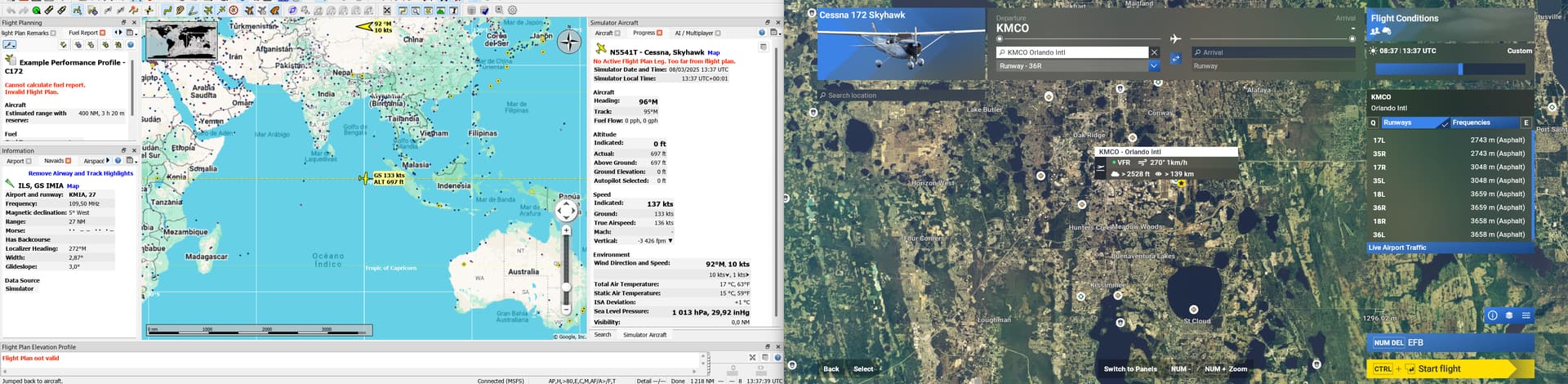Viewport: 1568px width, 384px height.
Task: Click the map pan navigation control
Action: point(566,211)
